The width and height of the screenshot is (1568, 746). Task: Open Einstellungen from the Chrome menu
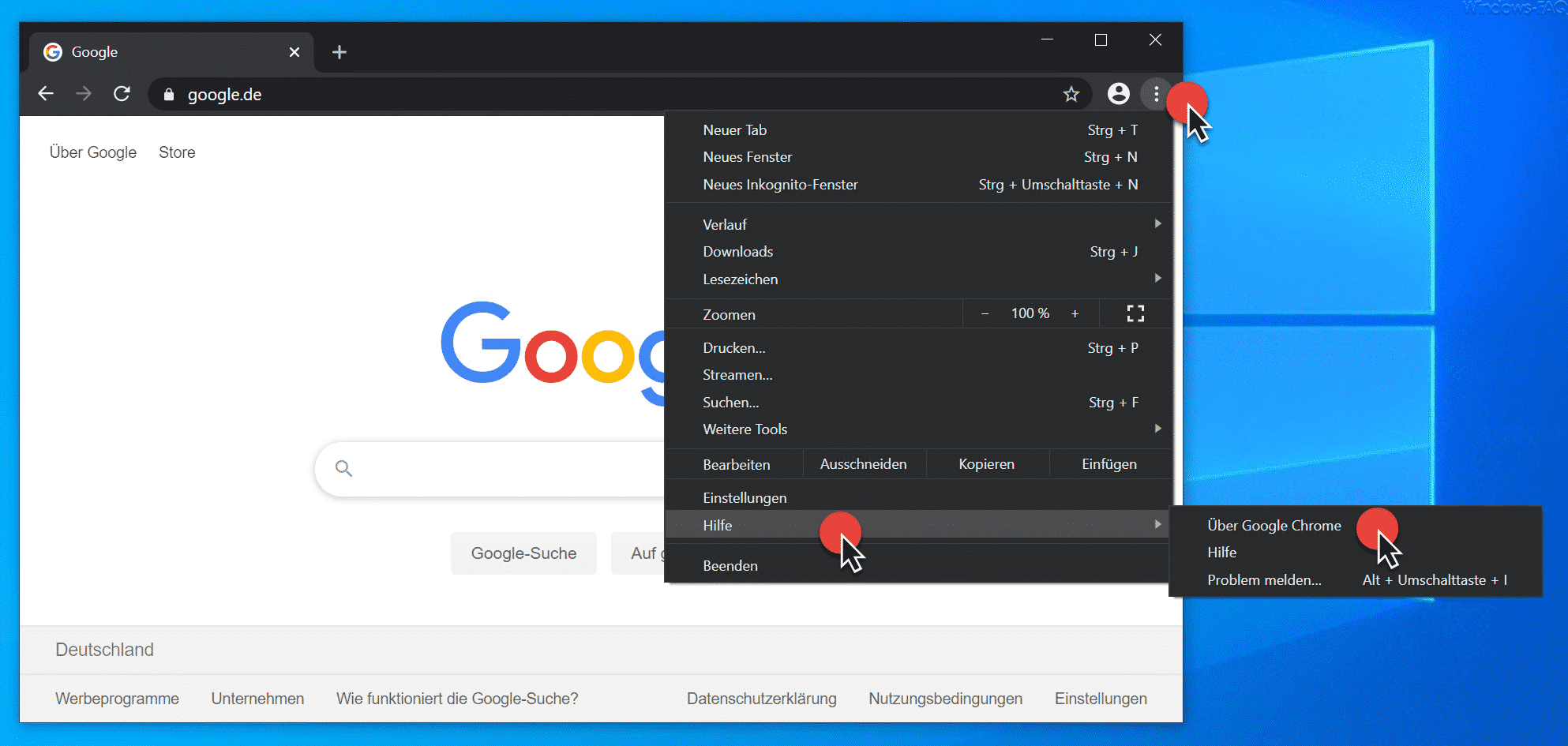[x=917, y=497]
